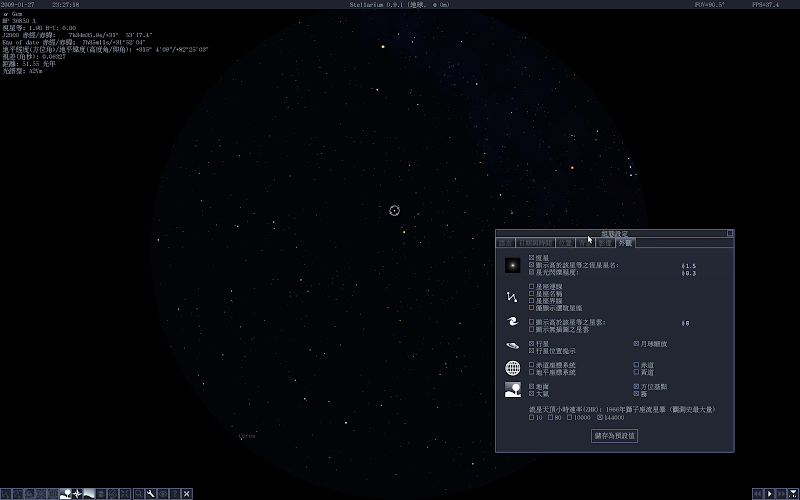
Task: Click the Ceres label in sky
Action: pos(247,436)
